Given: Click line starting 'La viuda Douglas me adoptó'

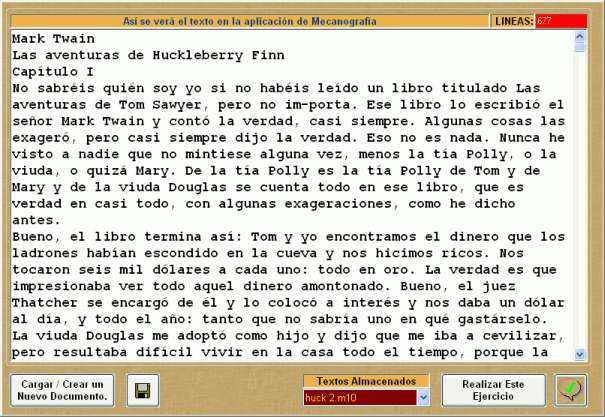Looking at the screenshot, I should 288,336.
